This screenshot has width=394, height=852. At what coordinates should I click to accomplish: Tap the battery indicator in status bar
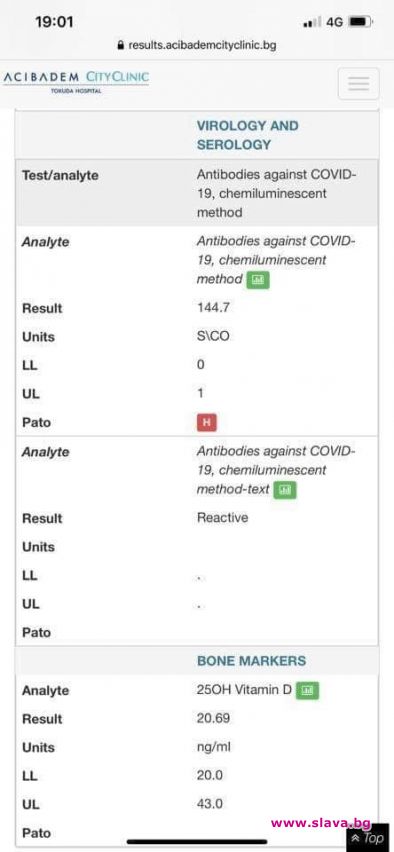tap(360, 22)
